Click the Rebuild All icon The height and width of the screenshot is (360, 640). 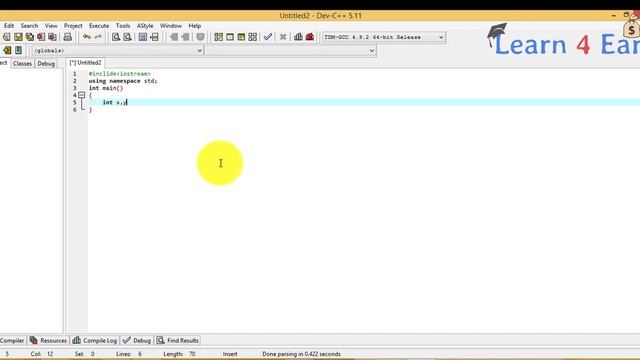pos(253,37)
